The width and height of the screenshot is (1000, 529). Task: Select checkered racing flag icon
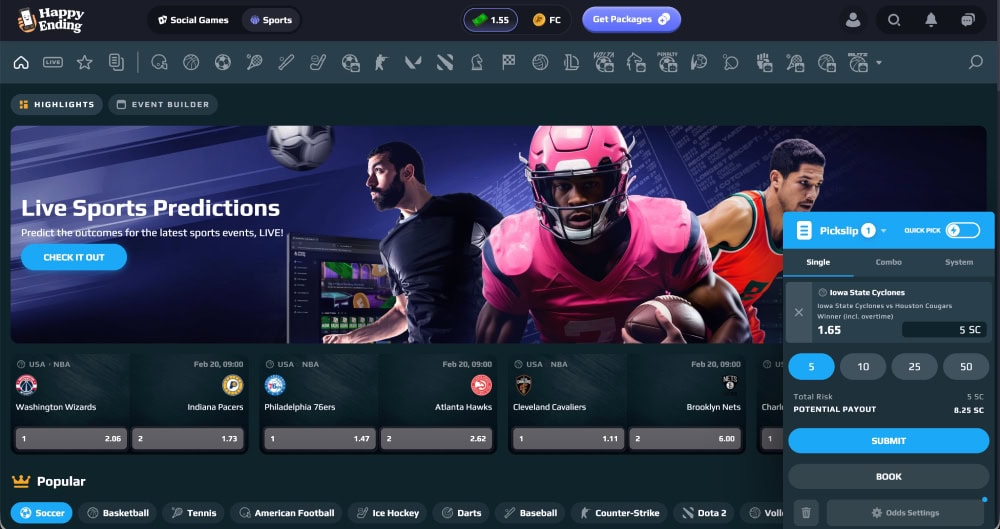point(508,63)
